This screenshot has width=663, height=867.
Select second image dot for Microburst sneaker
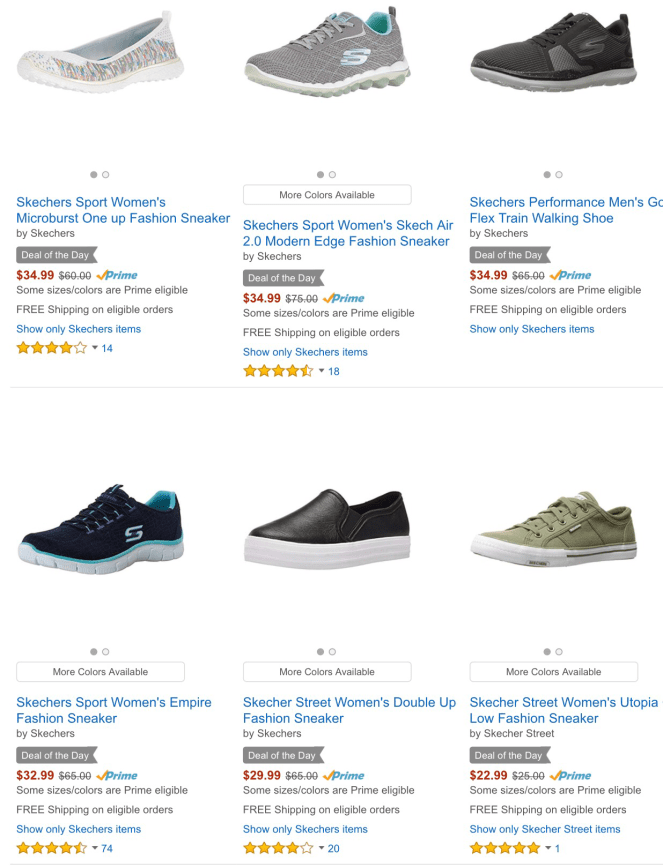[x=106, y=175]
